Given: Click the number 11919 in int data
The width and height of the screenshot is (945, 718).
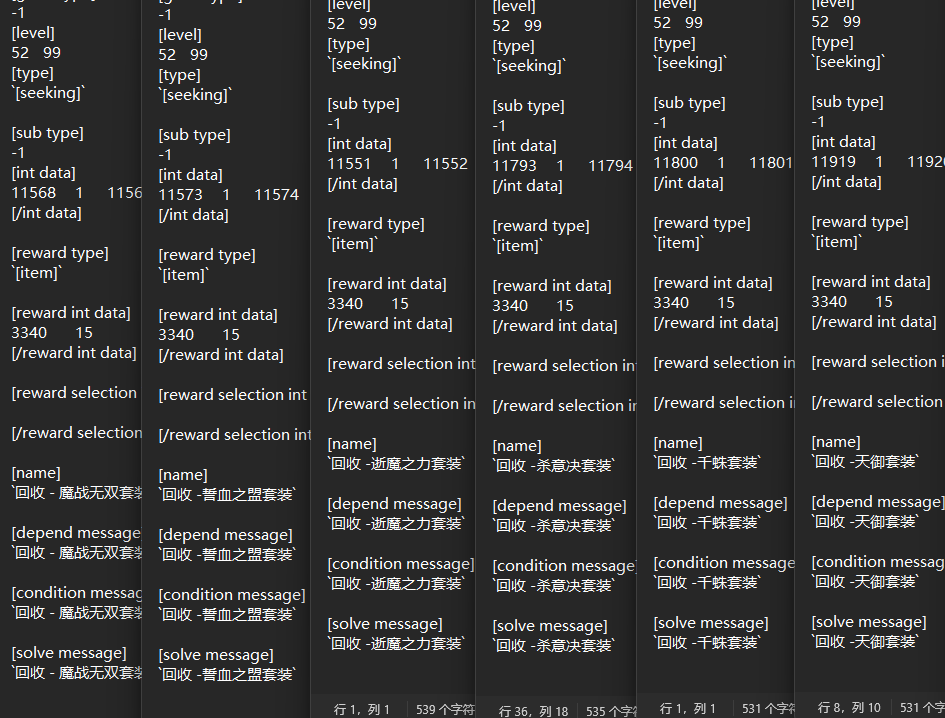Looking at the screenshot, I should [833, 162].
